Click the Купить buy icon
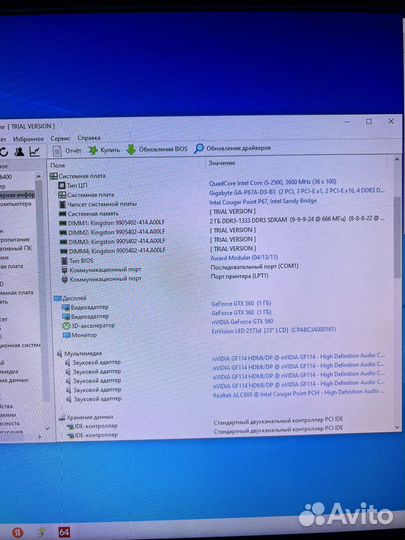The height and width of the screenshot is (540, 405). (x=93, y=150)
